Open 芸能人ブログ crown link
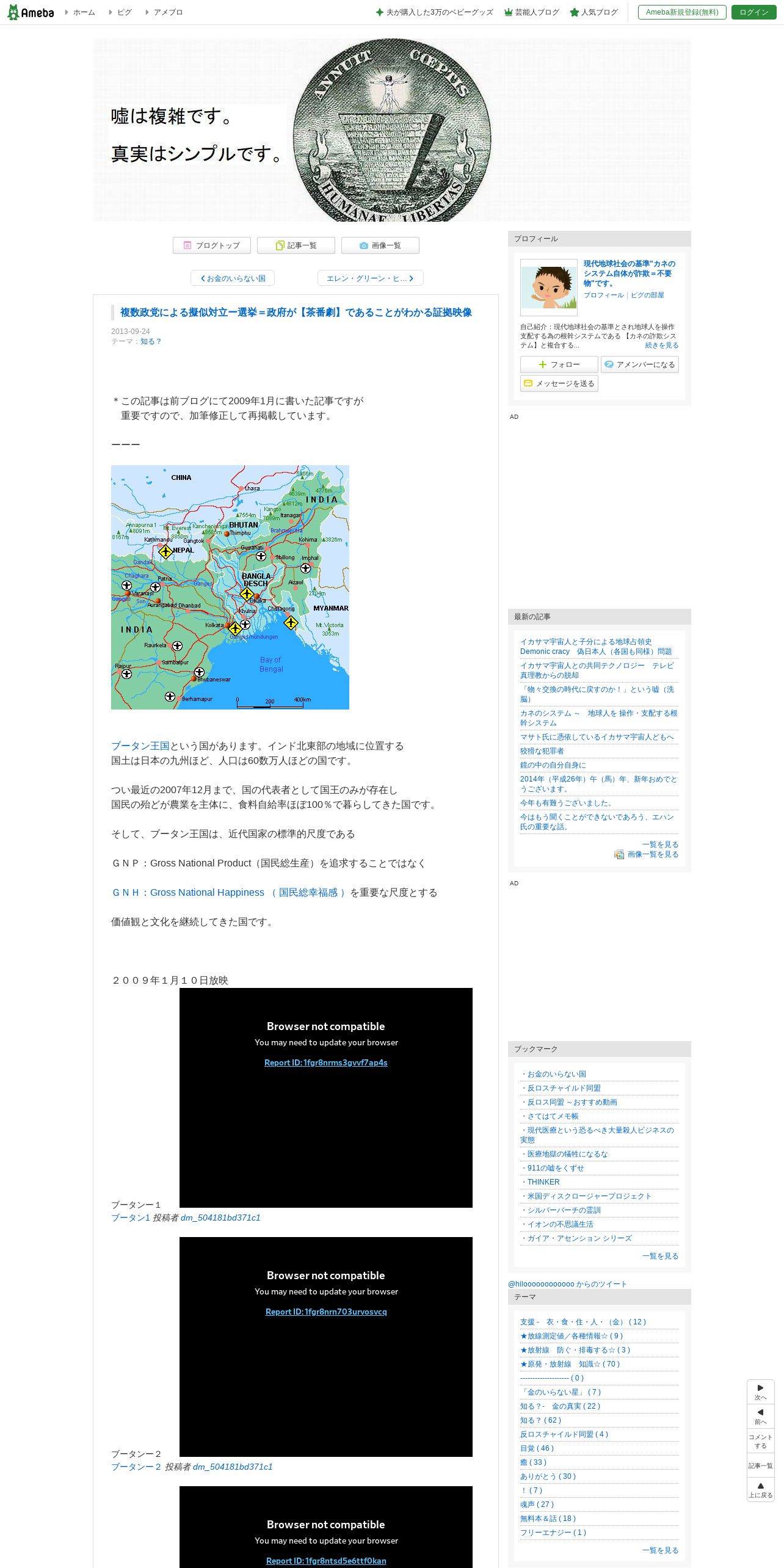This screenshot has height=1568, width=784. pyautogui.click(x=531, y=12)
